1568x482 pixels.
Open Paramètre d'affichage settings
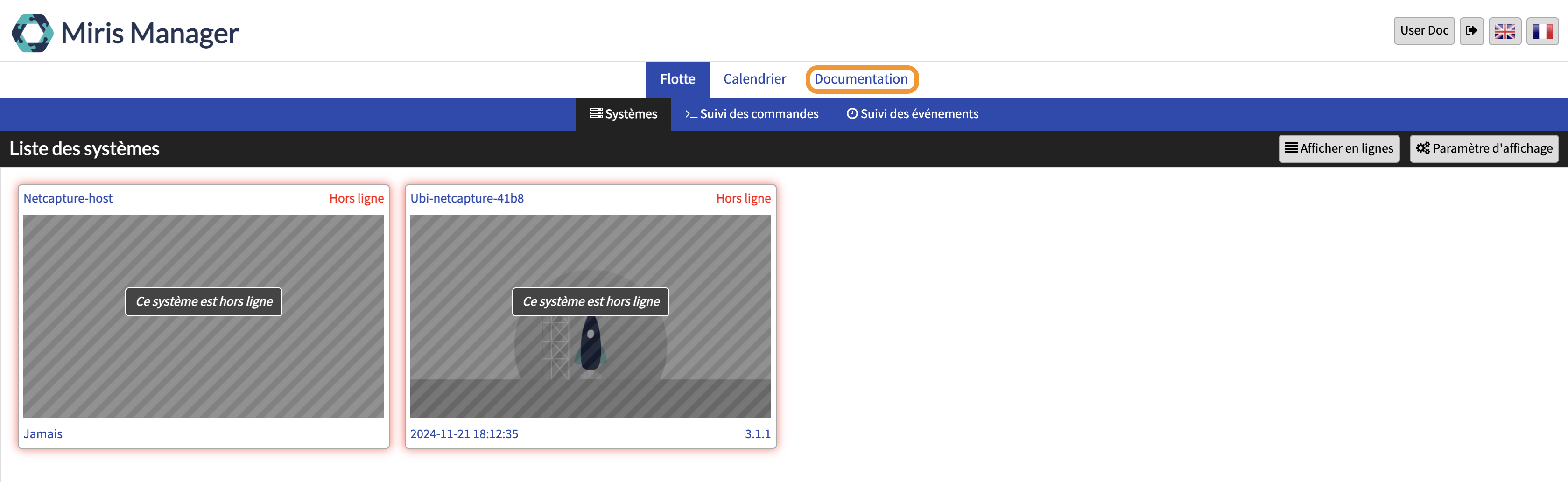[x=1484, y=148]
